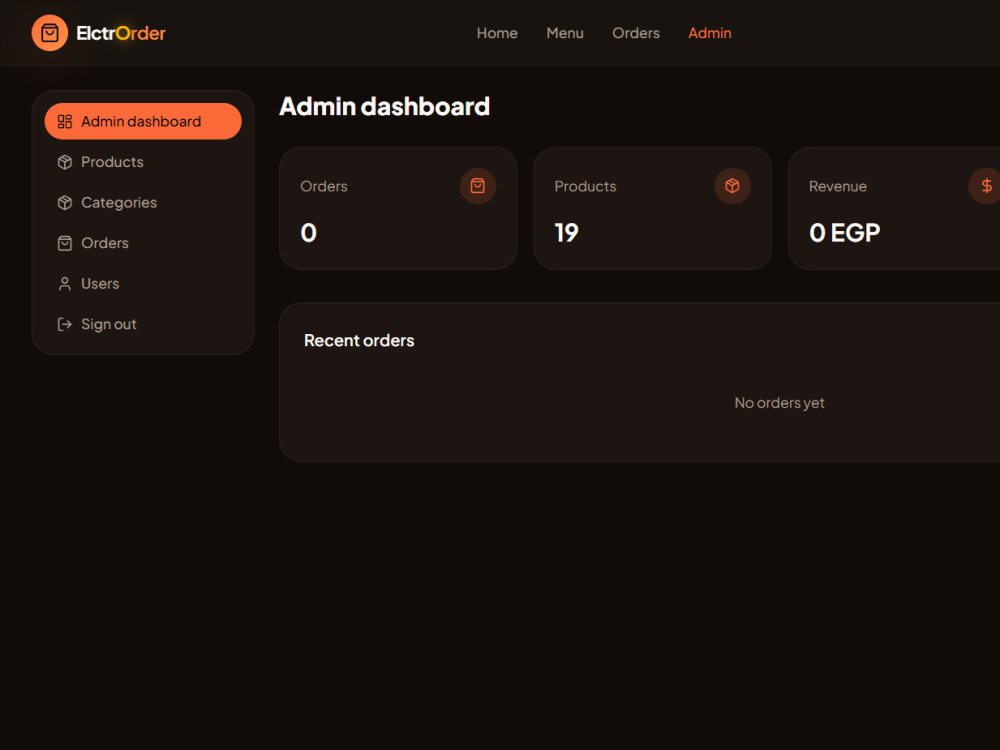Viewport: 1000px width, 750px height.
Task: Click Sign out in the sidebar
Action: point(143,324)
